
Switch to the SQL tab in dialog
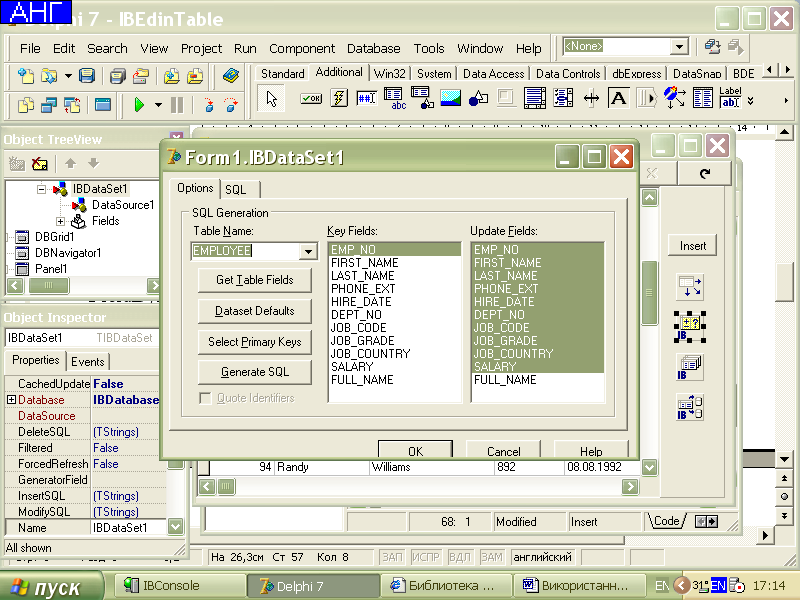coord(236,189)
